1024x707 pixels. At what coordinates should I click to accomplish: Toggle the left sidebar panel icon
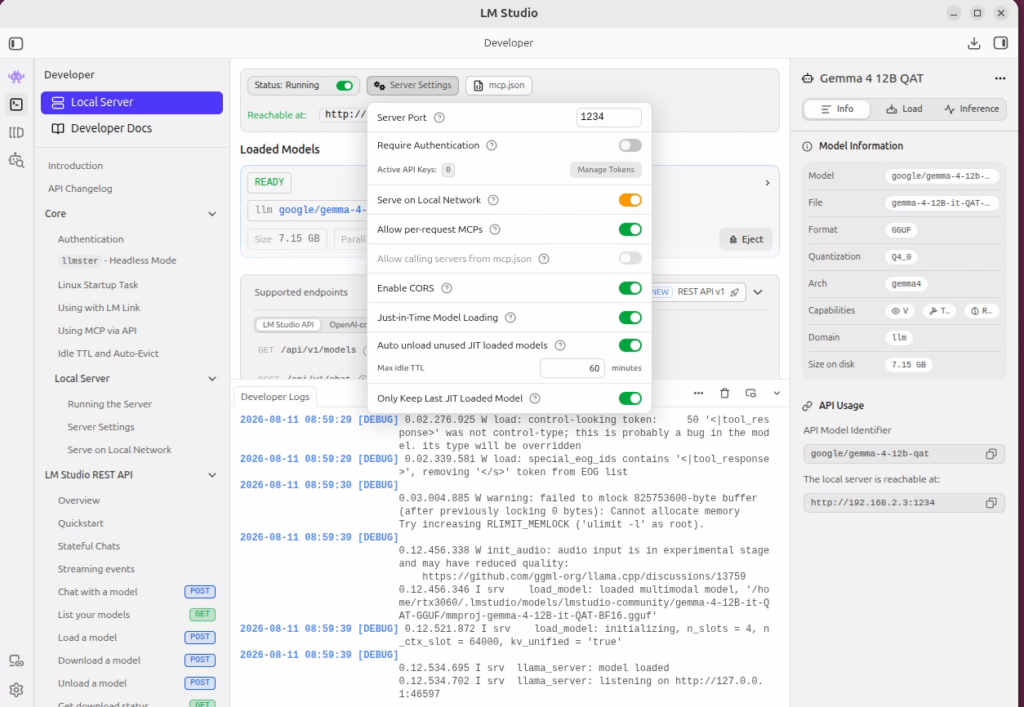[x=16, y=44]
